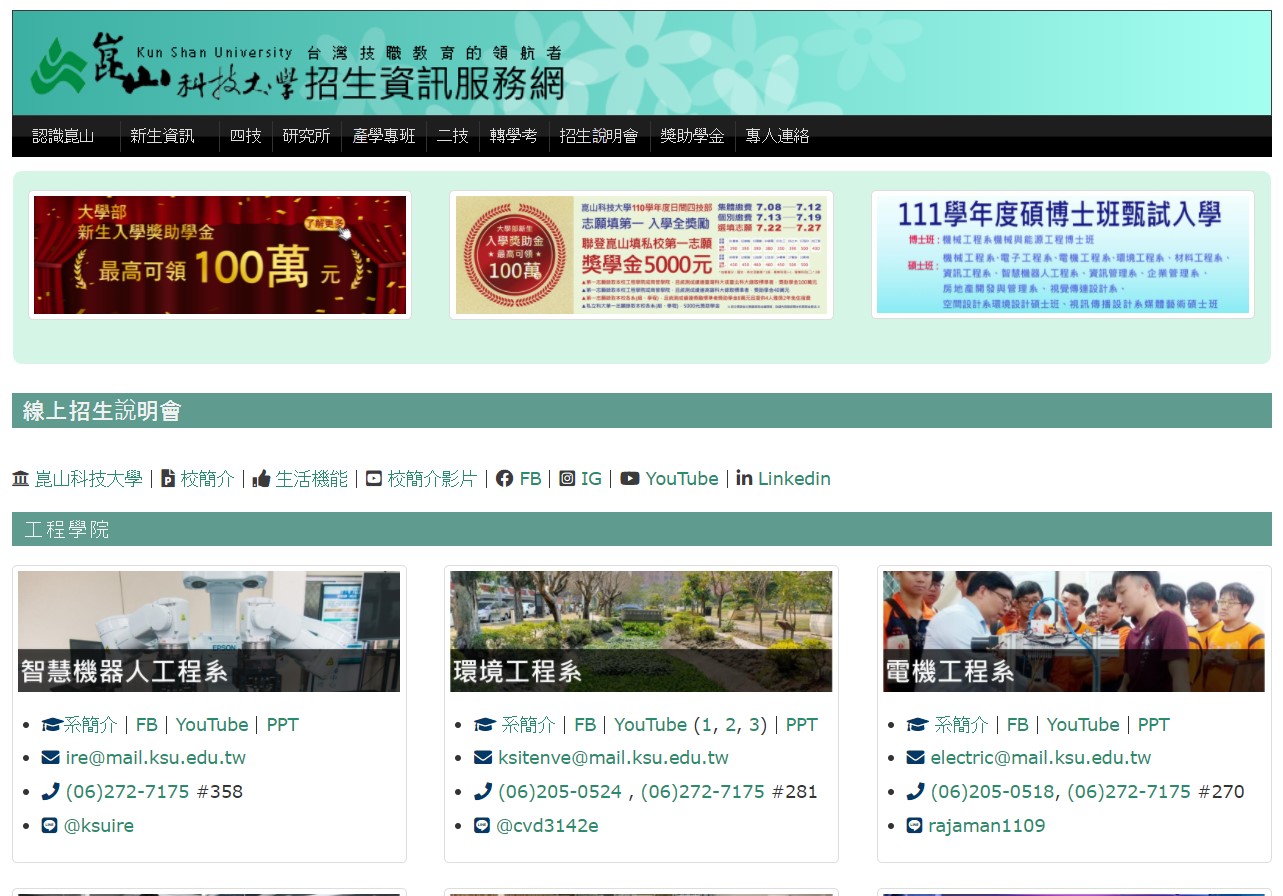Open the 111學年度碩博士班甄試入學 banner

pyautogui.click(x=1062, y=255)
